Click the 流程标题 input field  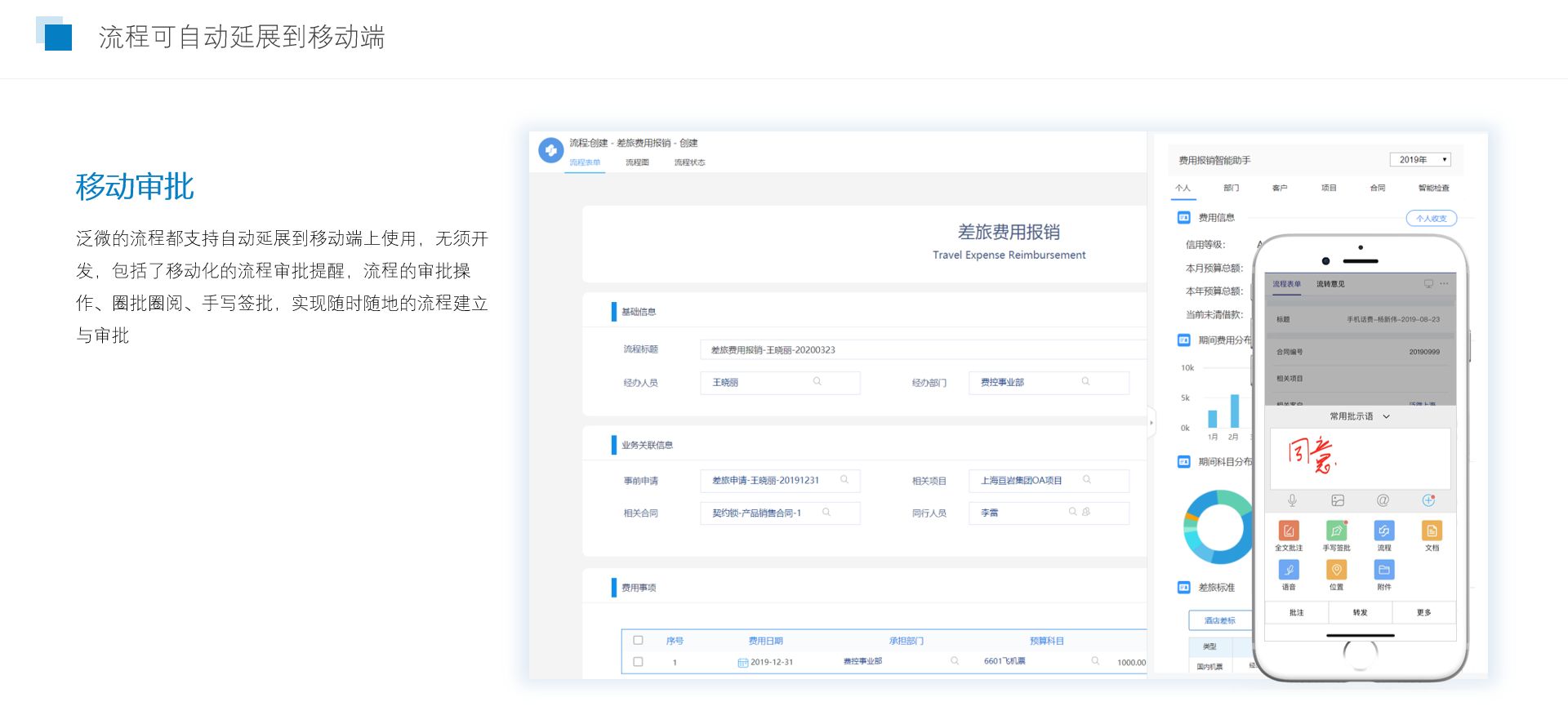click(923, 350)
